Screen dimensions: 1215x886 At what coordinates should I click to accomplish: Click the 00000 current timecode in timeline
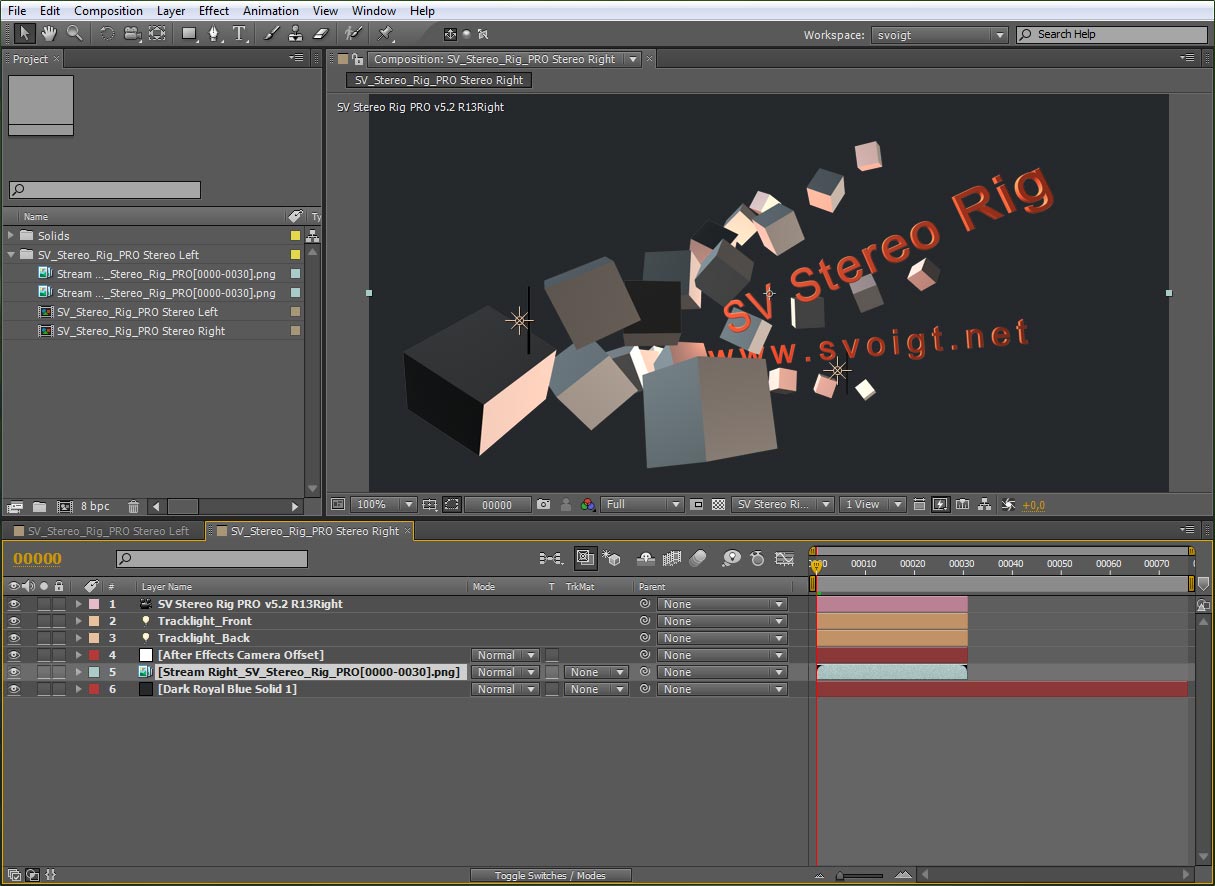pyautogui.click(x=38, y=559)
